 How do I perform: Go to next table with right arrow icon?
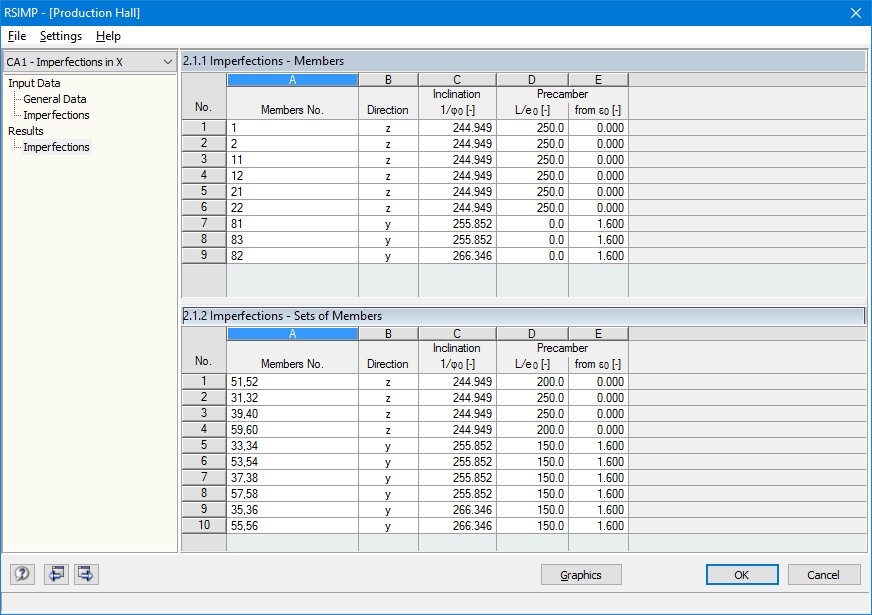[86, 574]
